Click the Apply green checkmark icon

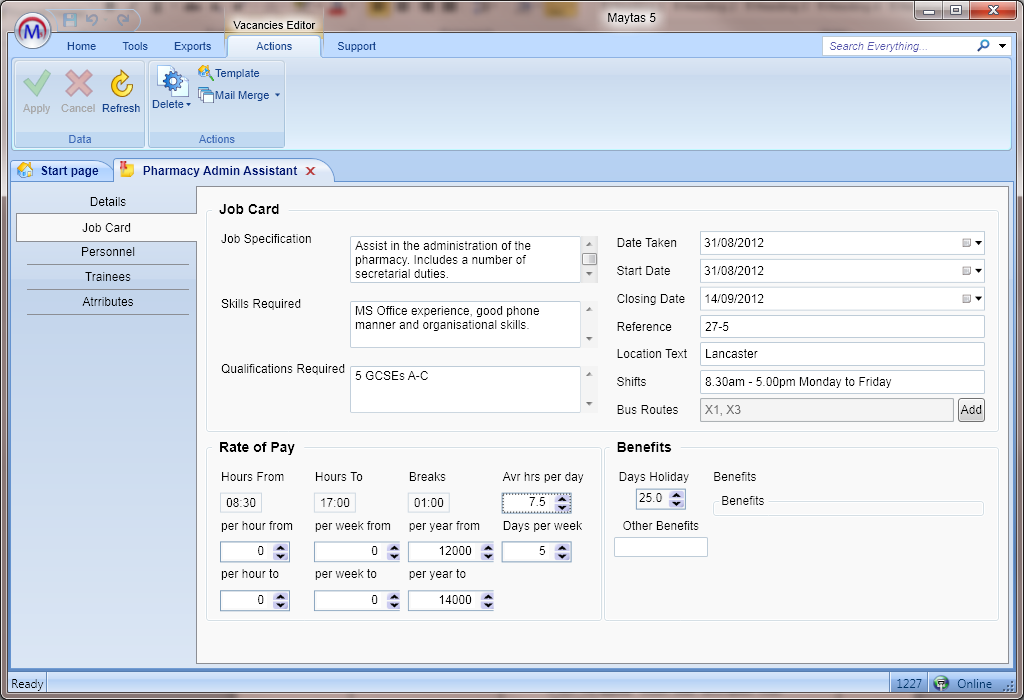[36, 84]
